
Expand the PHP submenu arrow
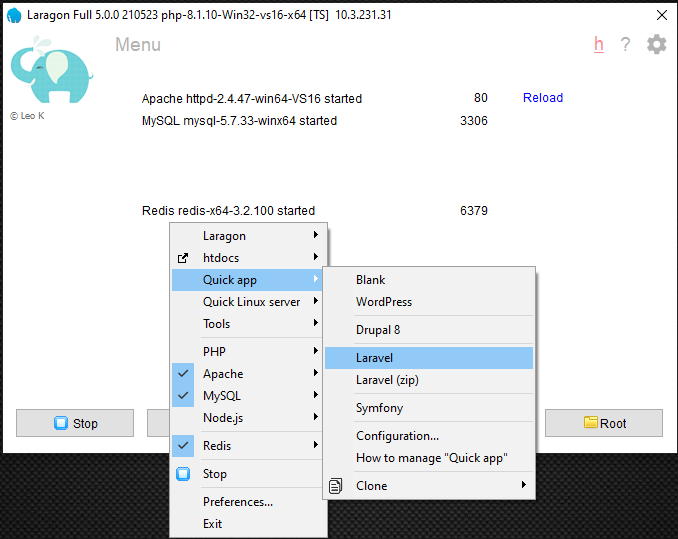coord(316,351)
